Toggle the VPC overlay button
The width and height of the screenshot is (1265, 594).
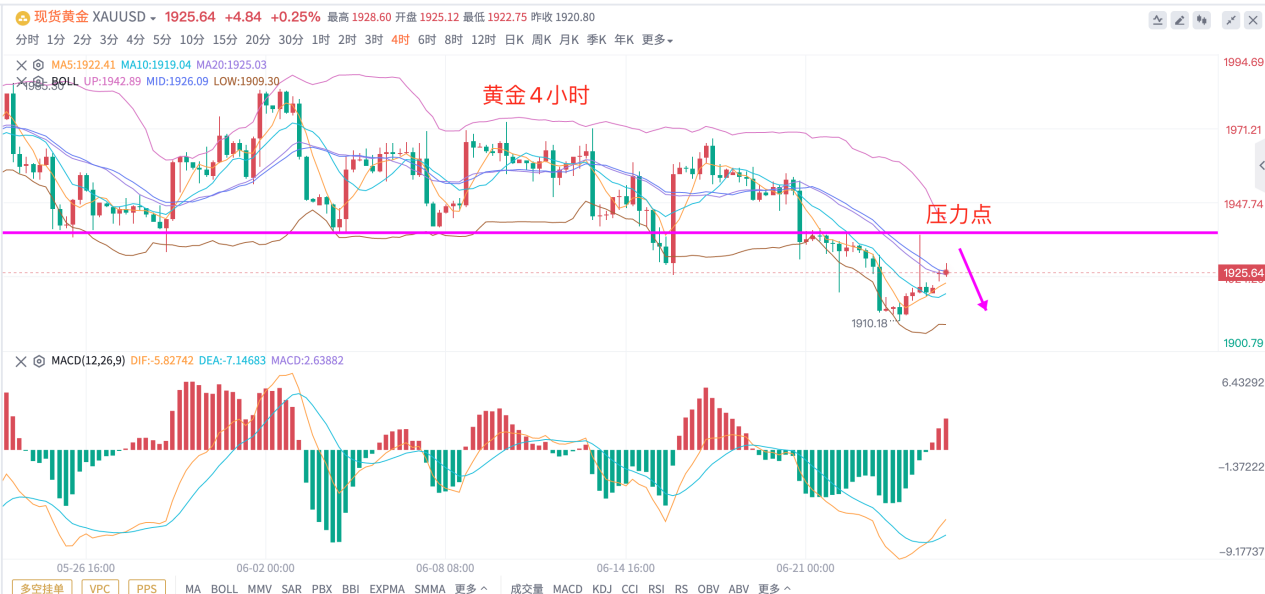(x=100, y=588)
